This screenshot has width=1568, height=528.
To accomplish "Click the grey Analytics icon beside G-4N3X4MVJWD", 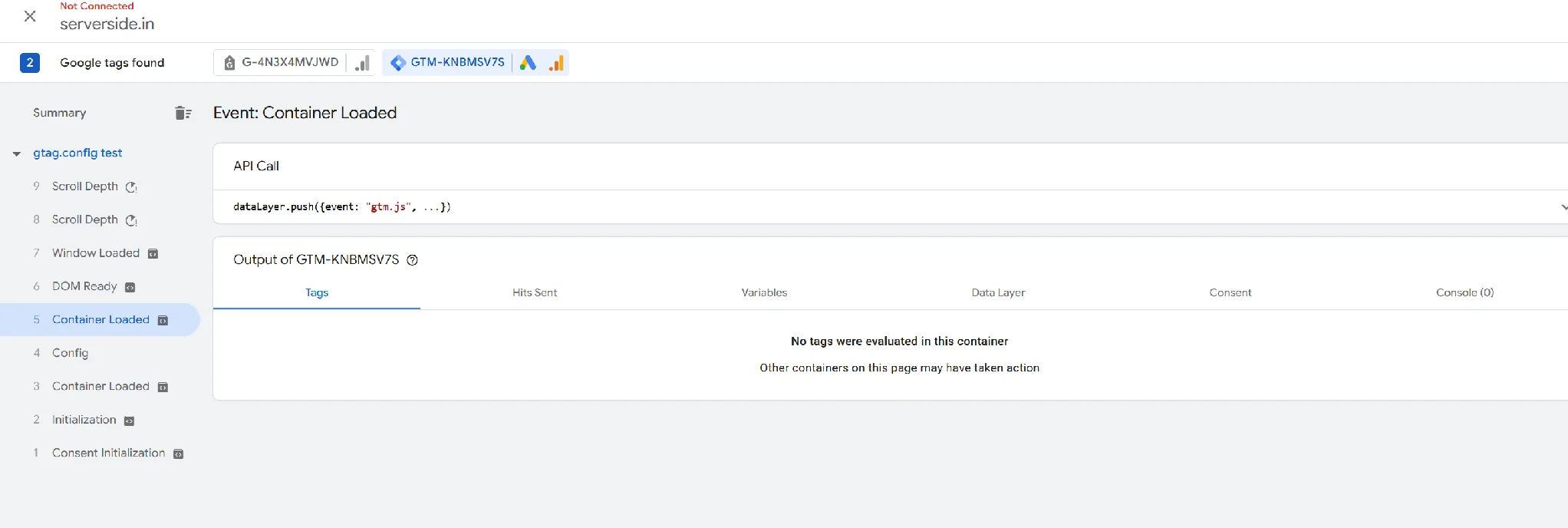I will (x=362, y=63).
